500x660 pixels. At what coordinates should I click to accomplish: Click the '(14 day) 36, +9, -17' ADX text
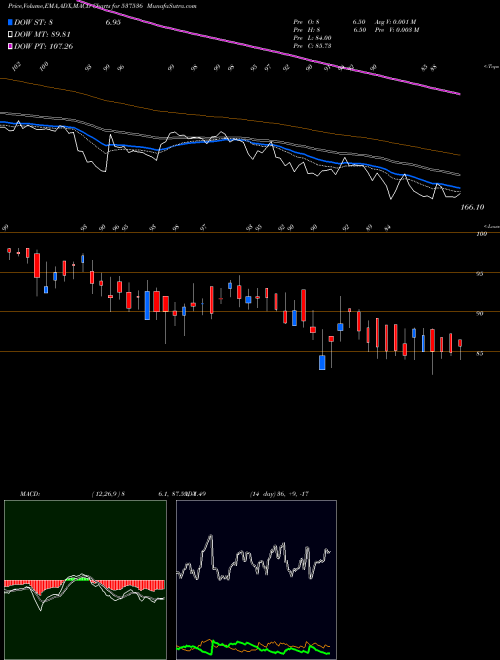click(x=280, y=494)
